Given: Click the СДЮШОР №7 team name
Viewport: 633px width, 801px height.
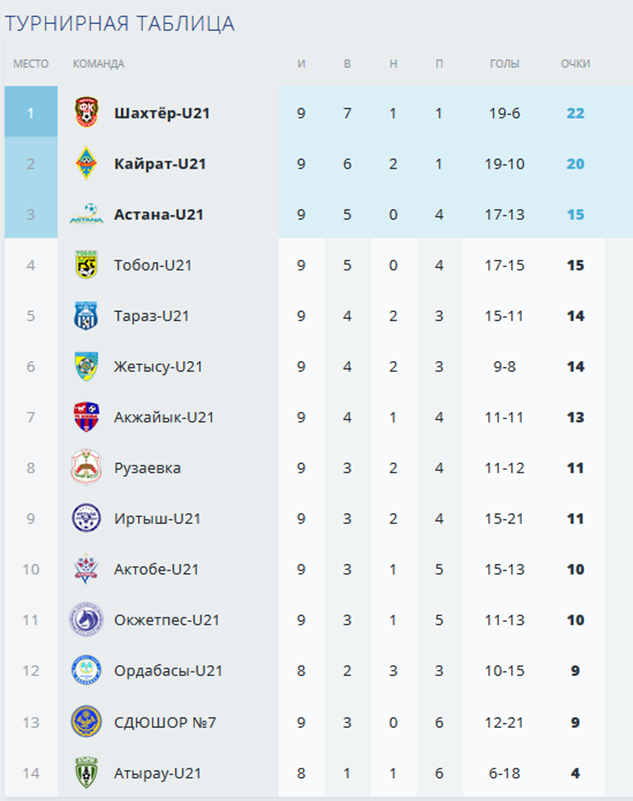Looking at the screenshot, I should pyautogui.click(x=165, y=722).
